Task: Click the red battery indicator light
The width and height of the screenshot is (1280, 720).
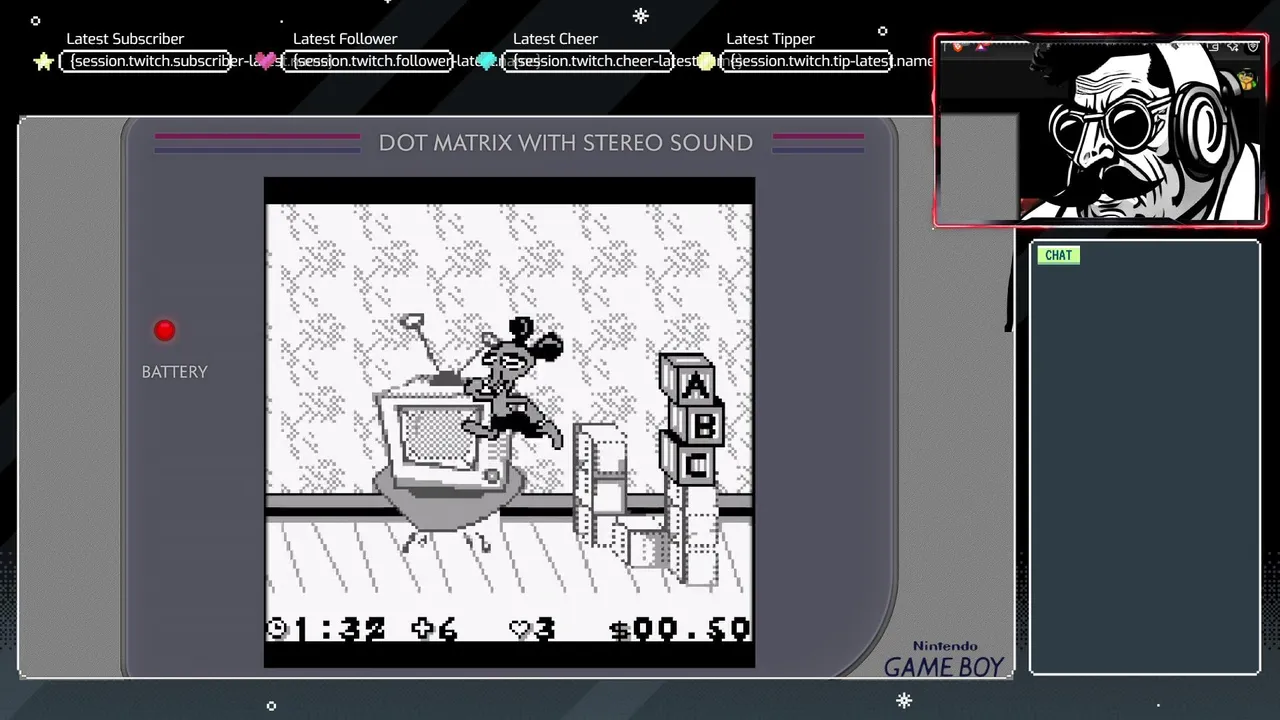Action: [165, 330]
